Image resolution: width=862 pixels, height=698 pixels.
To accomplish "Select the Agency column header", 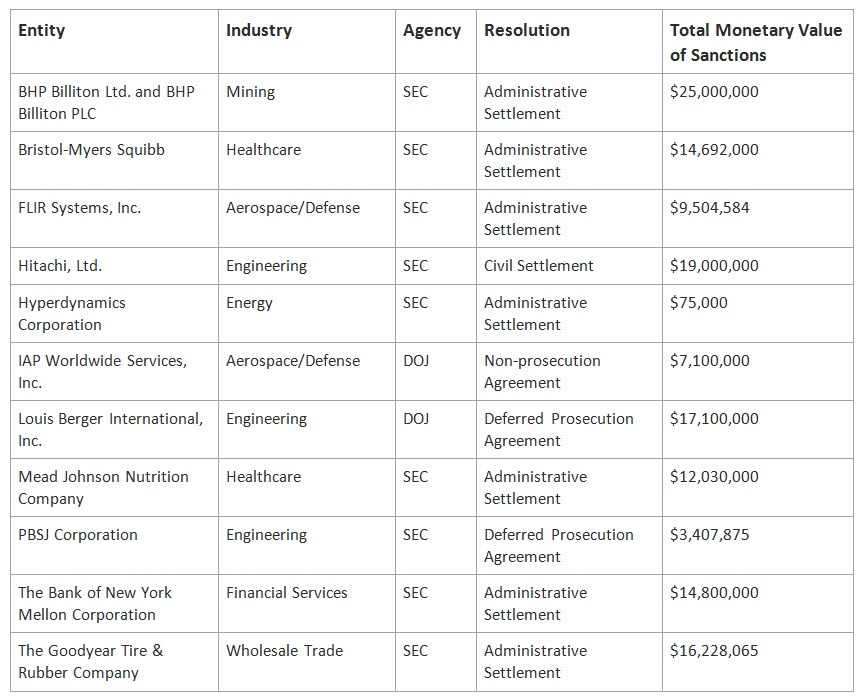I will 432,30.
